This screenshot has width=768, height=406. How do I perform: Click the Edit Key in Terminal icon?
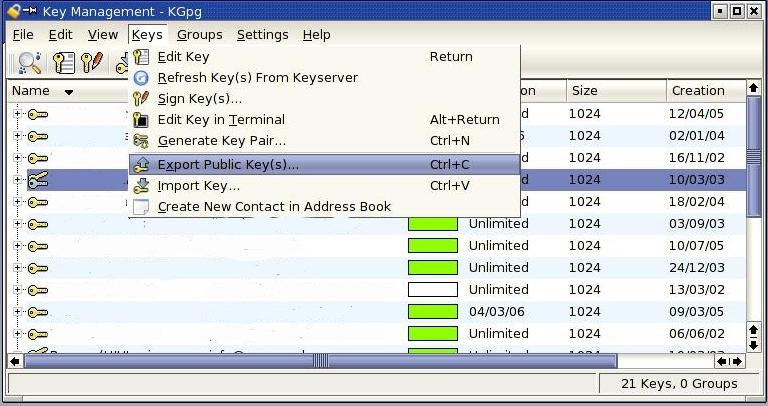pos(141,119)
